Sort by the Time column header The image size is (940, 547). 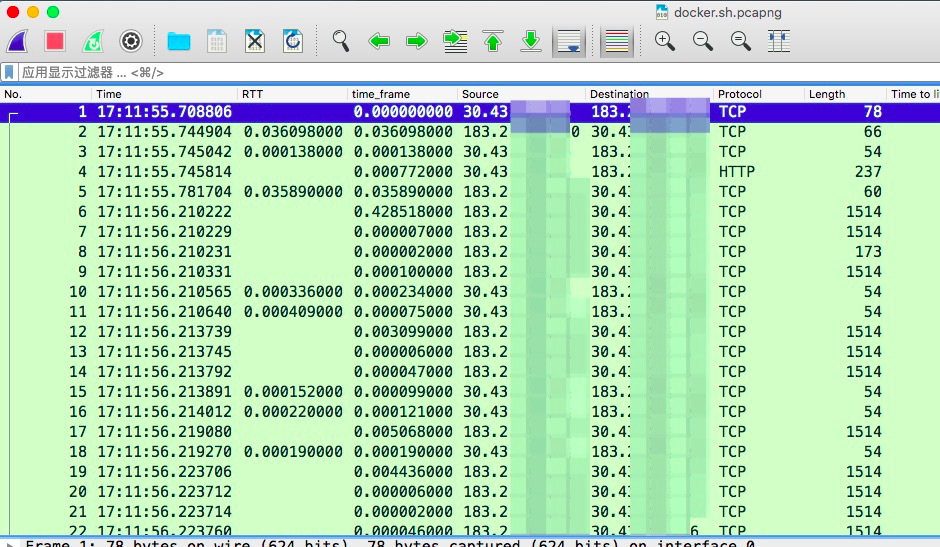[164, 94]
